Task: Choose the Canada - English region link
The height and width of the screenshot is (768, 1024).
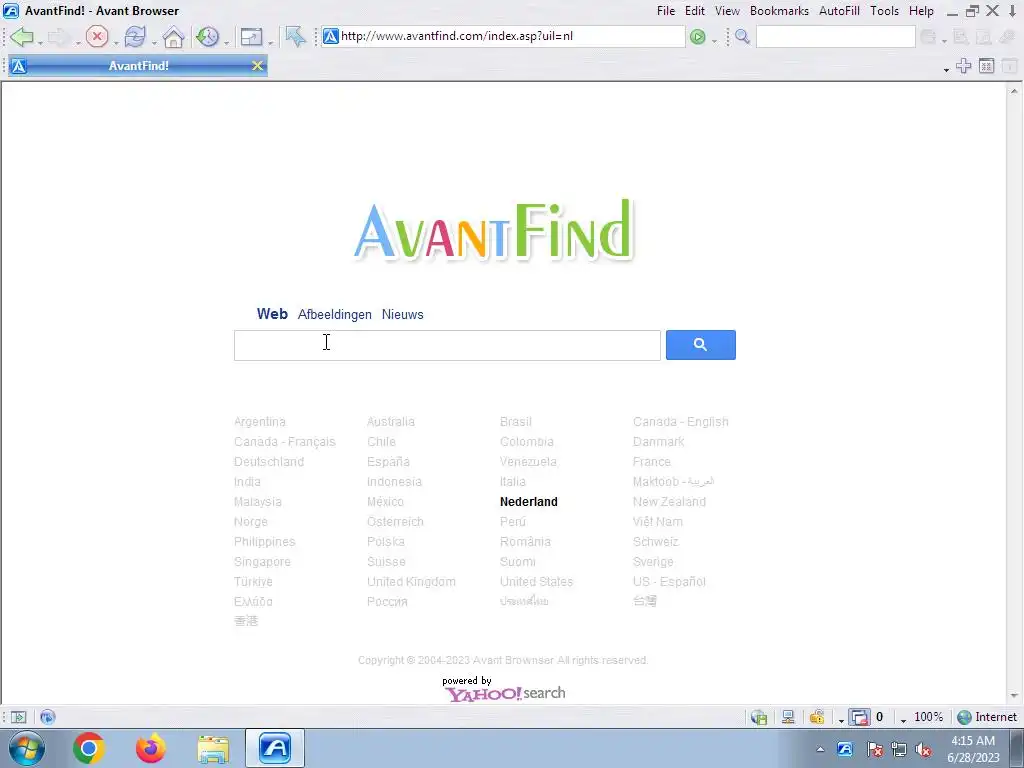Action: (680, 422)
